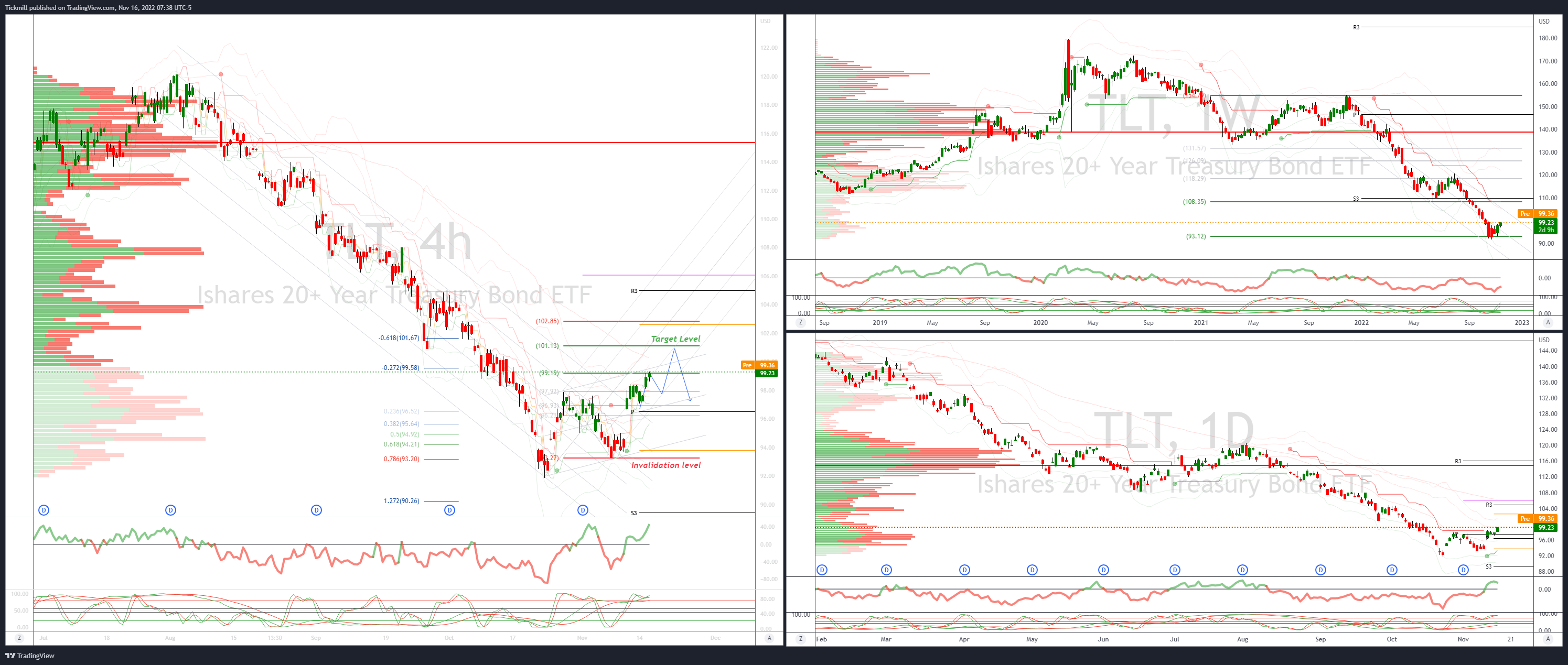The height and width of the screenshot is (665, 1568).
Task: Click November dividend marker on daily chart
Action: click(1463, 570)
